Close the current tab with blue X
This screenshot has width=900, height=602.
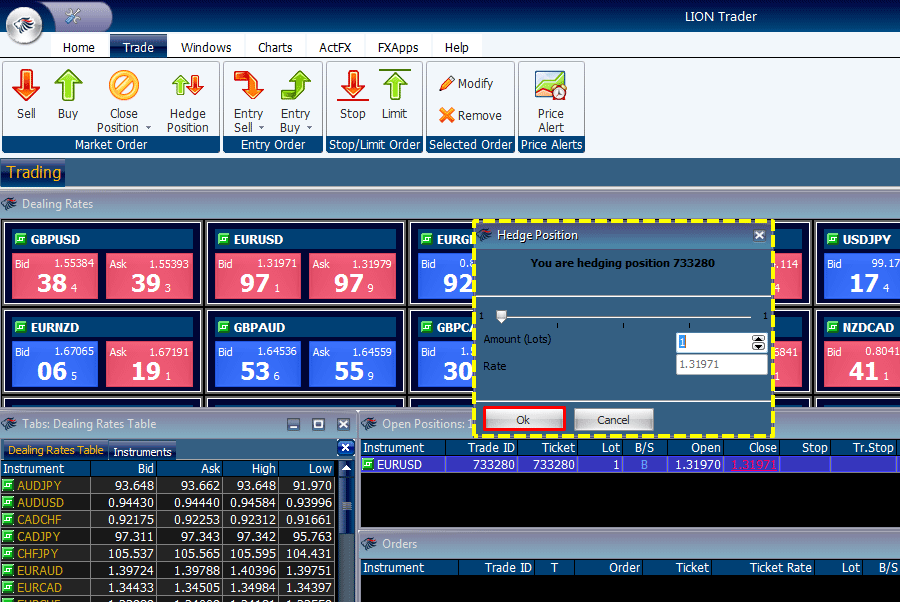coord(345,448)
